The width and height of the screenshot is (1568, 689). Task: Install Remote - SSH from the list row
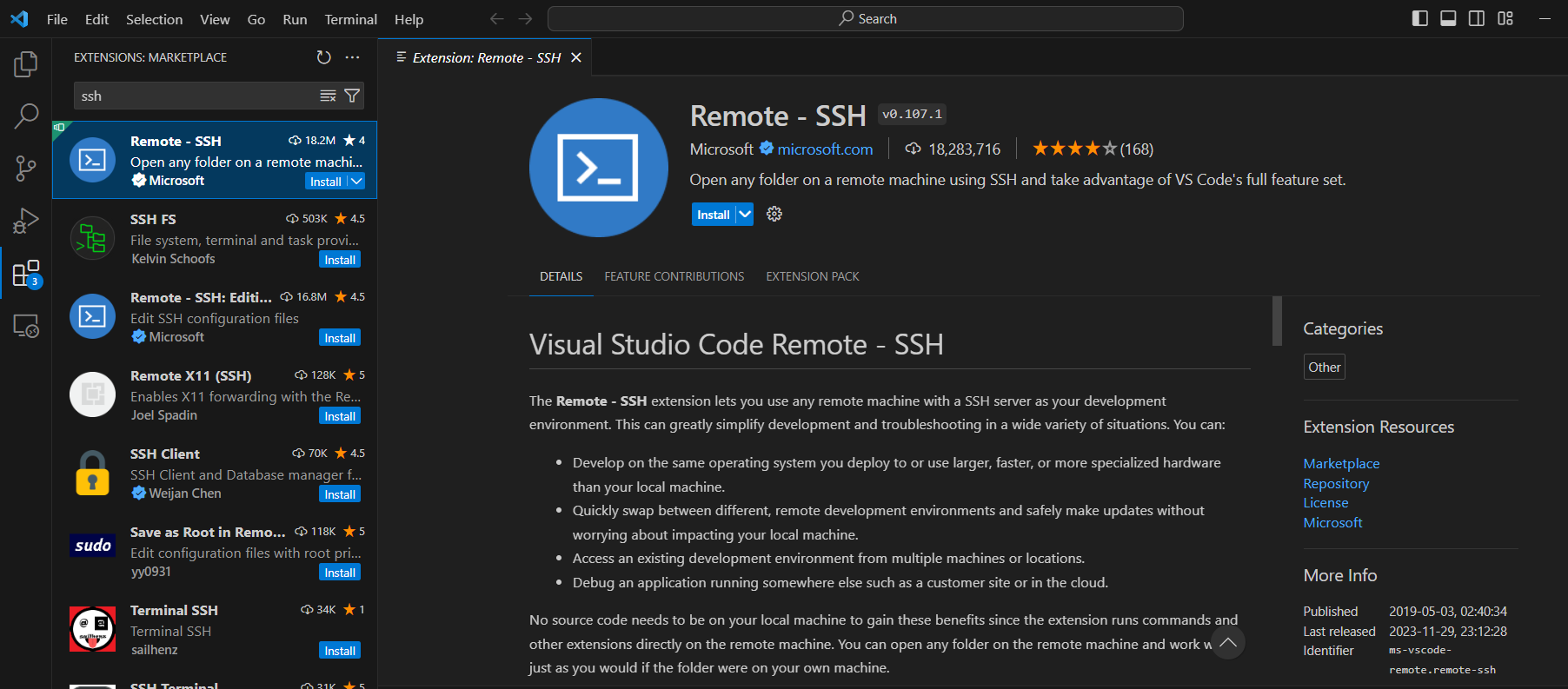point(326,181)
